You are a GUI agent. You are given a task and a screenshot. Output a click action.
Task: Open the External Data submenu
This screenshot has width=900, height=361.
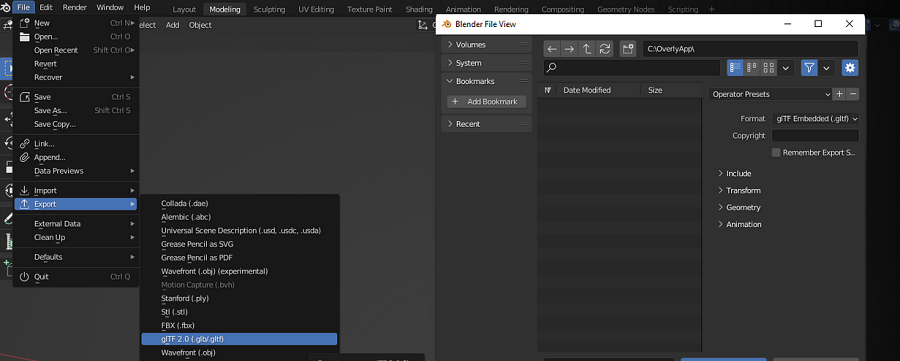click(x=75, y=224)
